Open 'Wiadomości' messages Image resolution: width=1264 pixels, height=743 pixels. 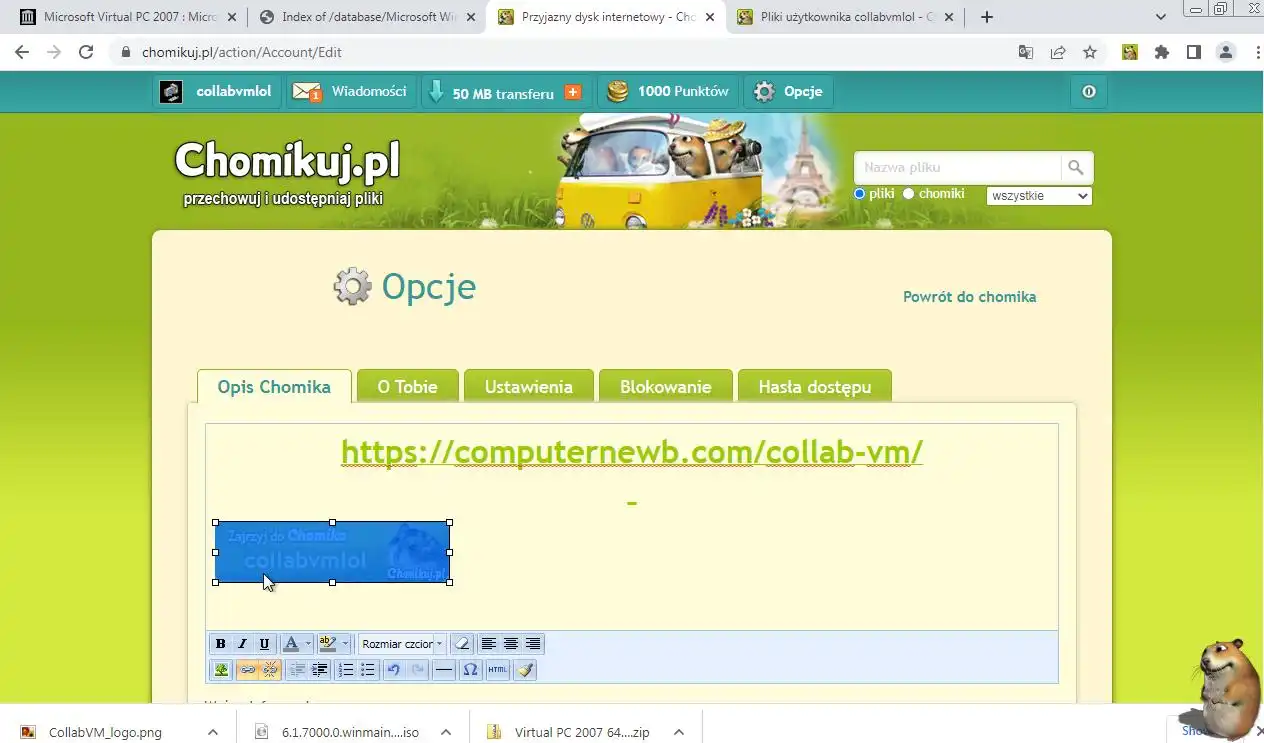pos(351,92)
